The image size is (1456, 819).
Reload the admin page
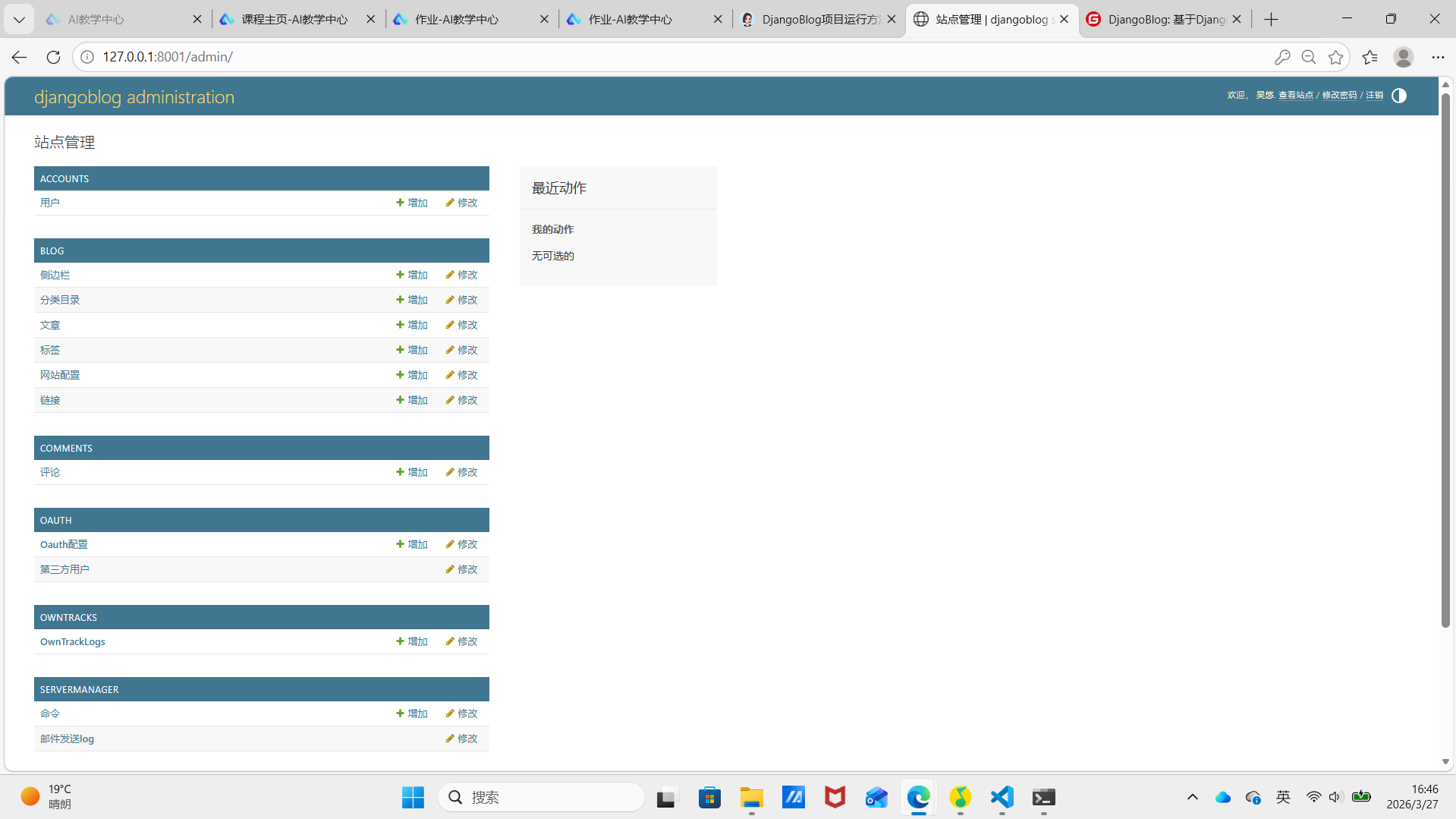53,57
